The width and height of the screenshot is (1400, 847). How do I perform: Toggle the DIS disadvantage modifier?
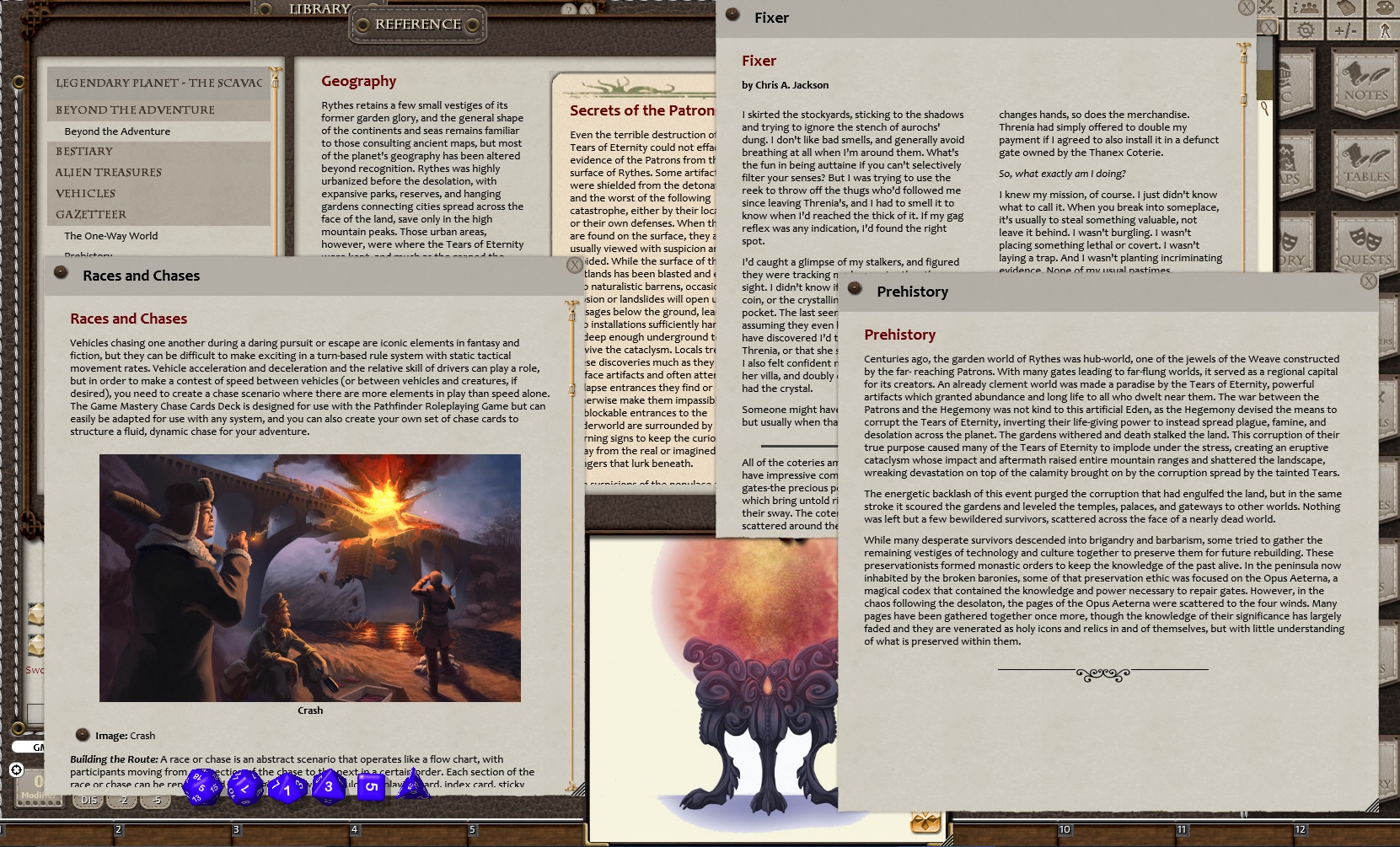point(89,800)
